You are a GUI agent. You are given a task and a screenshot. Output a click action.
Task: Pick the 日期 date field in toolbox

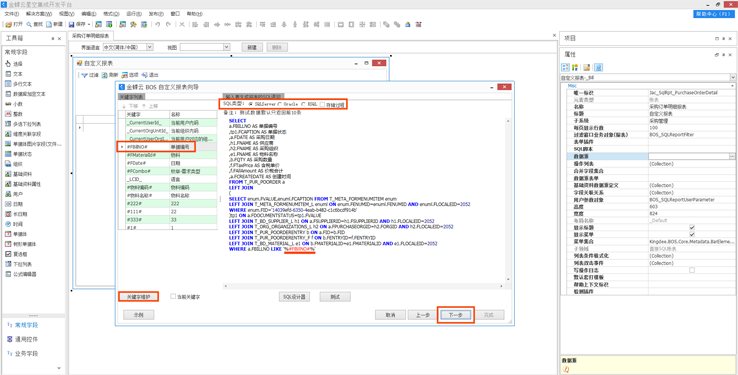point(14,204)
